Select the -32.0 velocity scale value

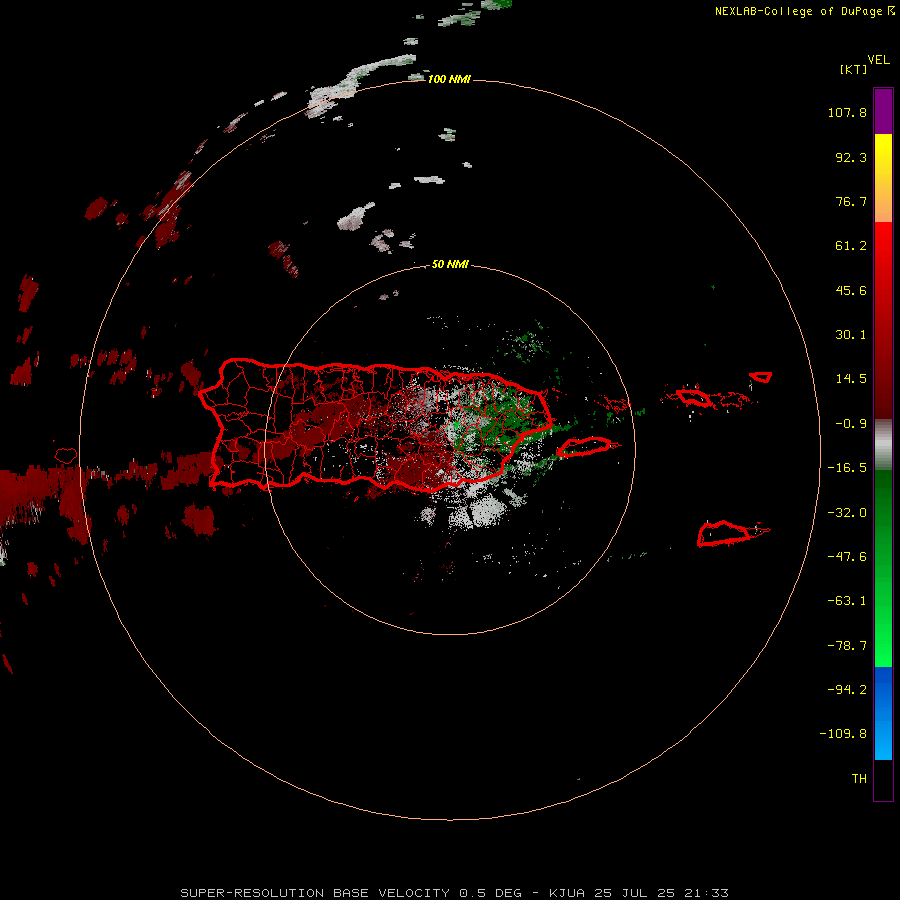[847, 513]
